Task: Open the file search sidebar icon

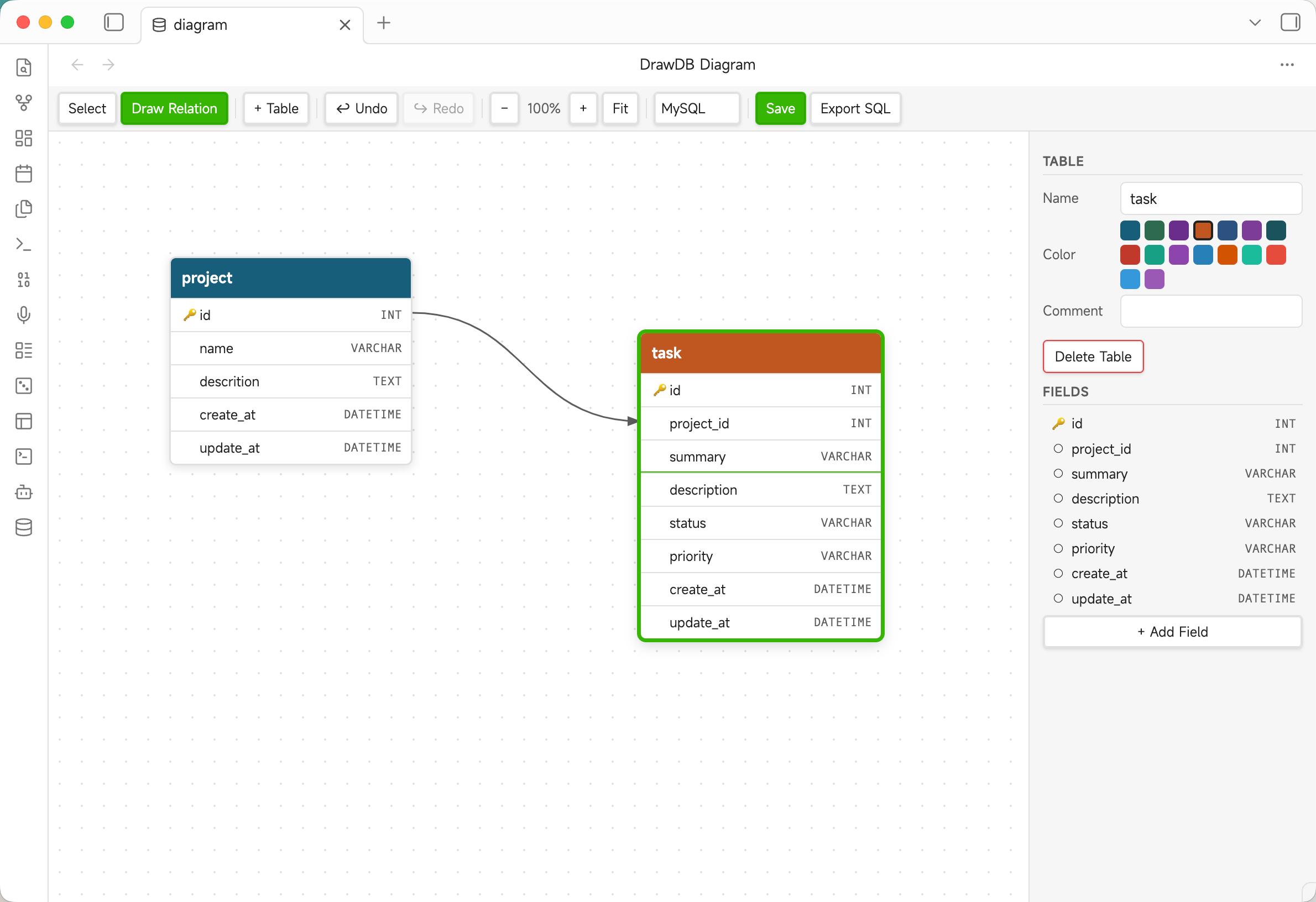Action: pyautogui.click(x=24, y=67)
